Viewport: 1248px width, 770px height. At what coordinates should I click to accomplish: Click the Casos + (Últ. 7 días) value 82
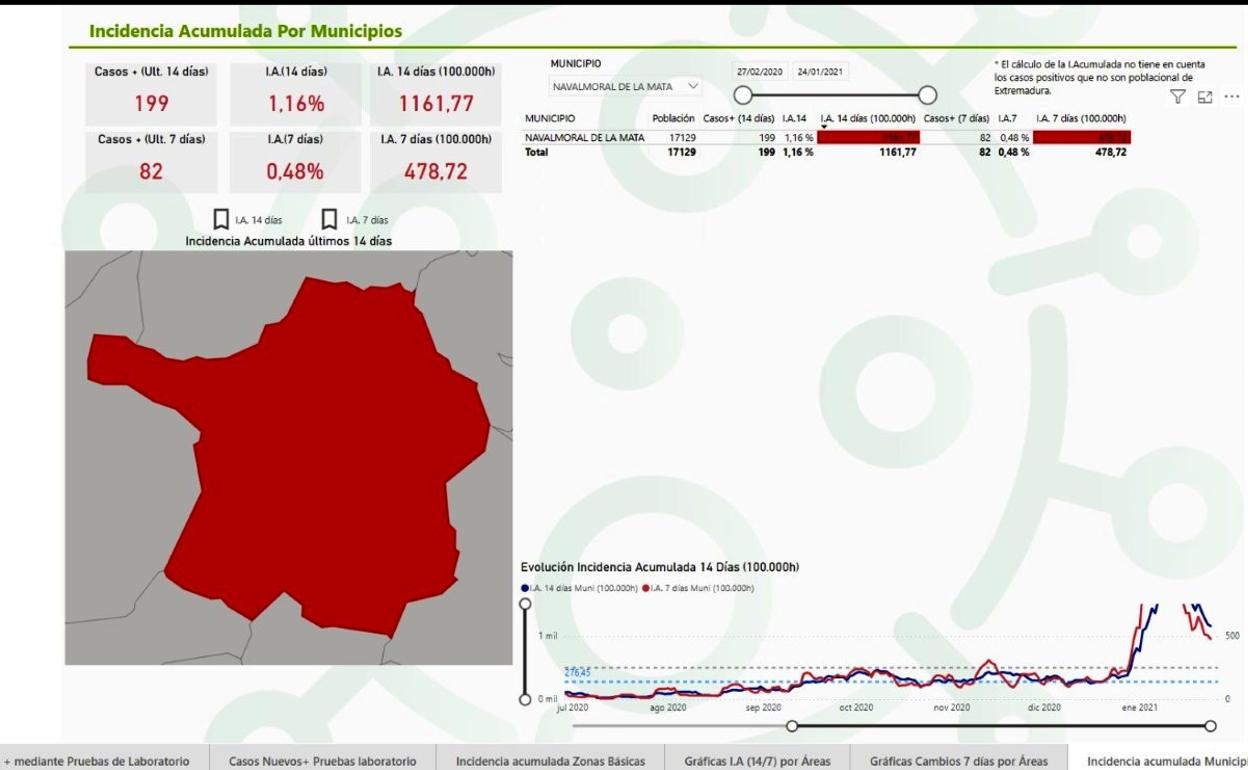(151, 171)
